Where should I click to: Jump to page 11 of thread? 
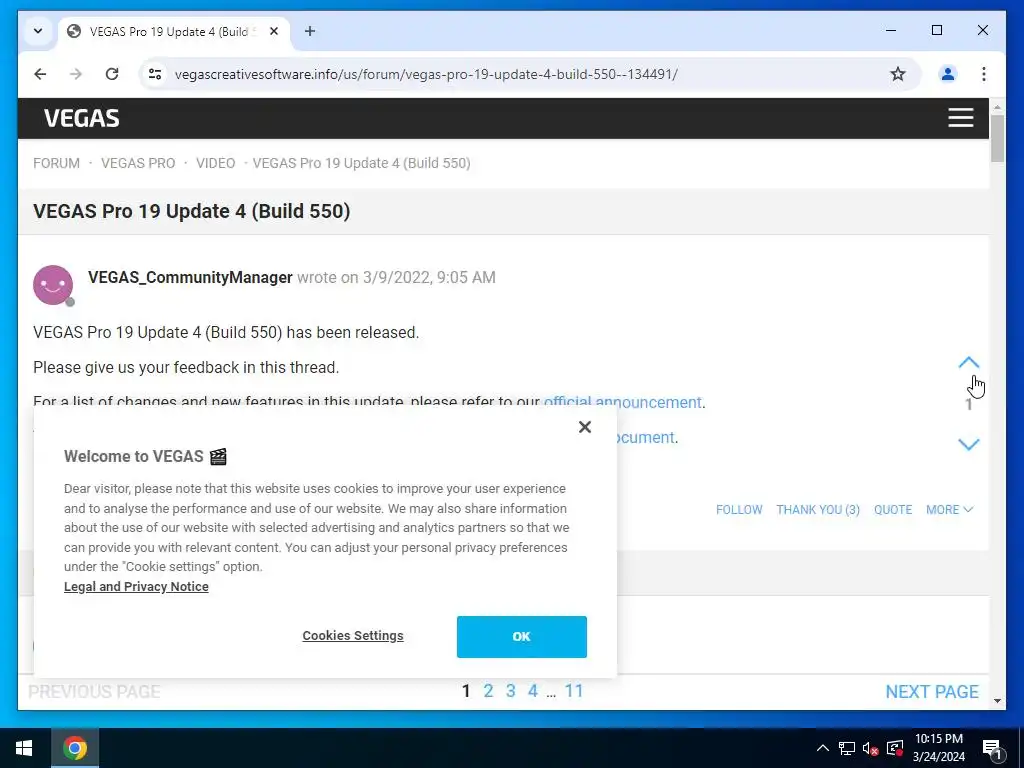coord(573,691)
